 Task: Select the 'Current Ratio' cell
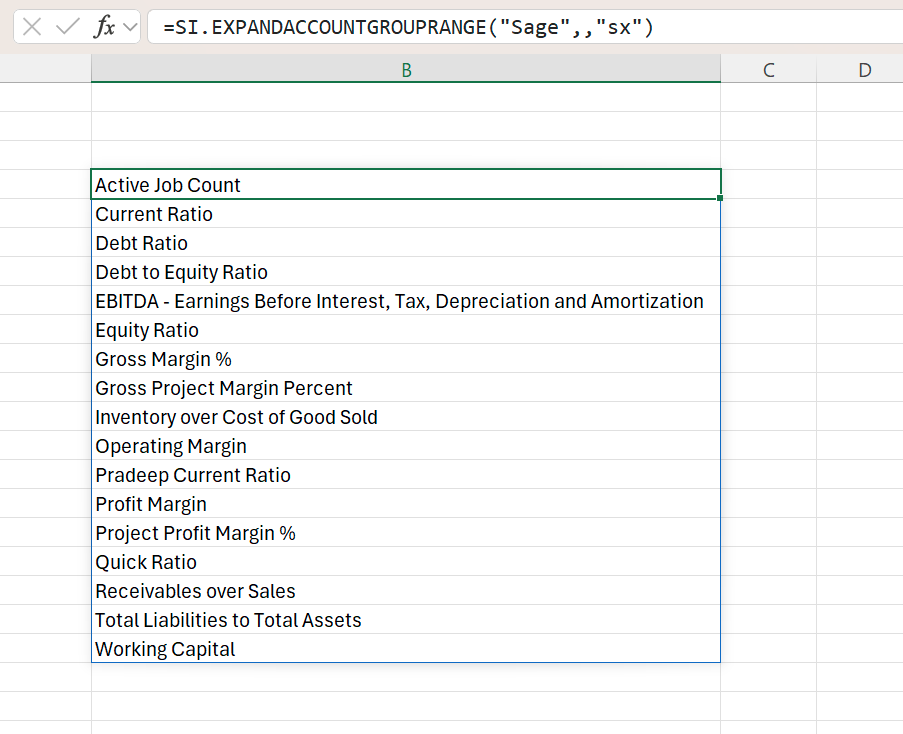point(406,214)
